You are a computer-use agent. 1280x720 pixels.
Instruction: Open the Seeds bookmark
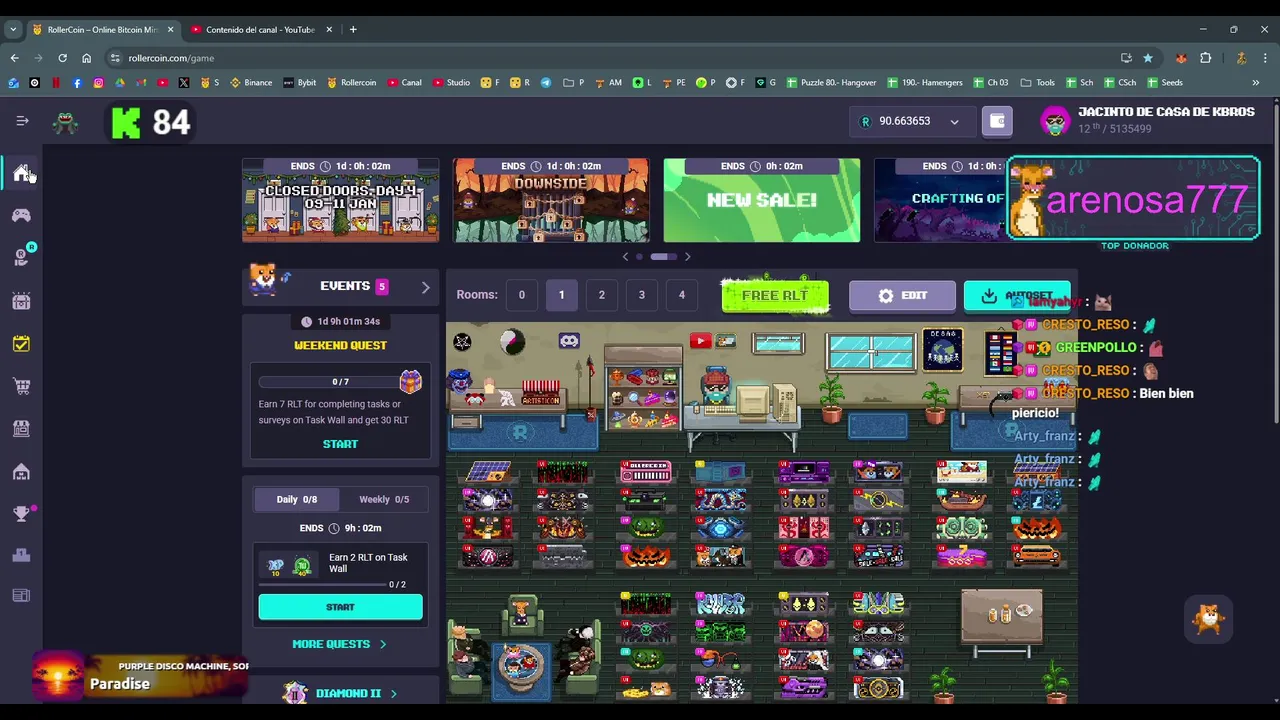pyautogui.click(x=1165, y=83)
